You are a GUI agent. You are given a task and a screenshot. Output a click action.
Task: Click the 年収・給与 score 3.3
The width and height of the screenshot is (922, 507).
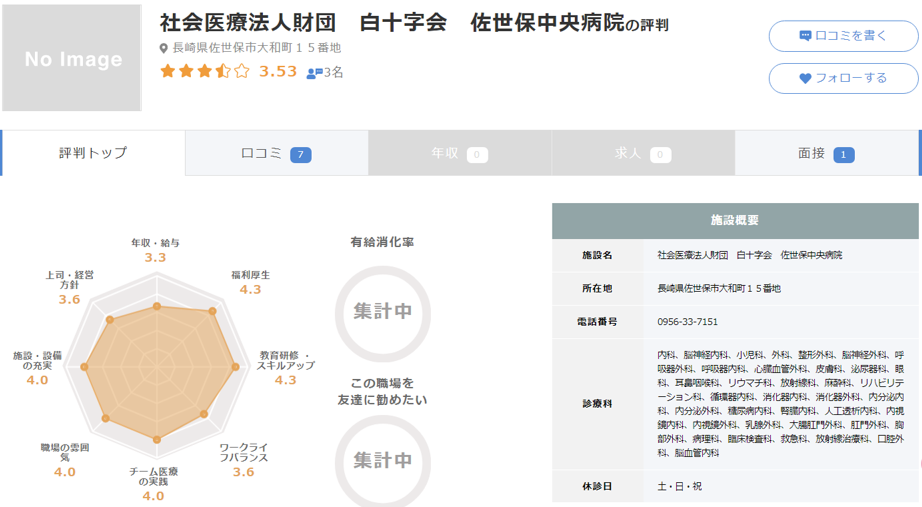155,258
